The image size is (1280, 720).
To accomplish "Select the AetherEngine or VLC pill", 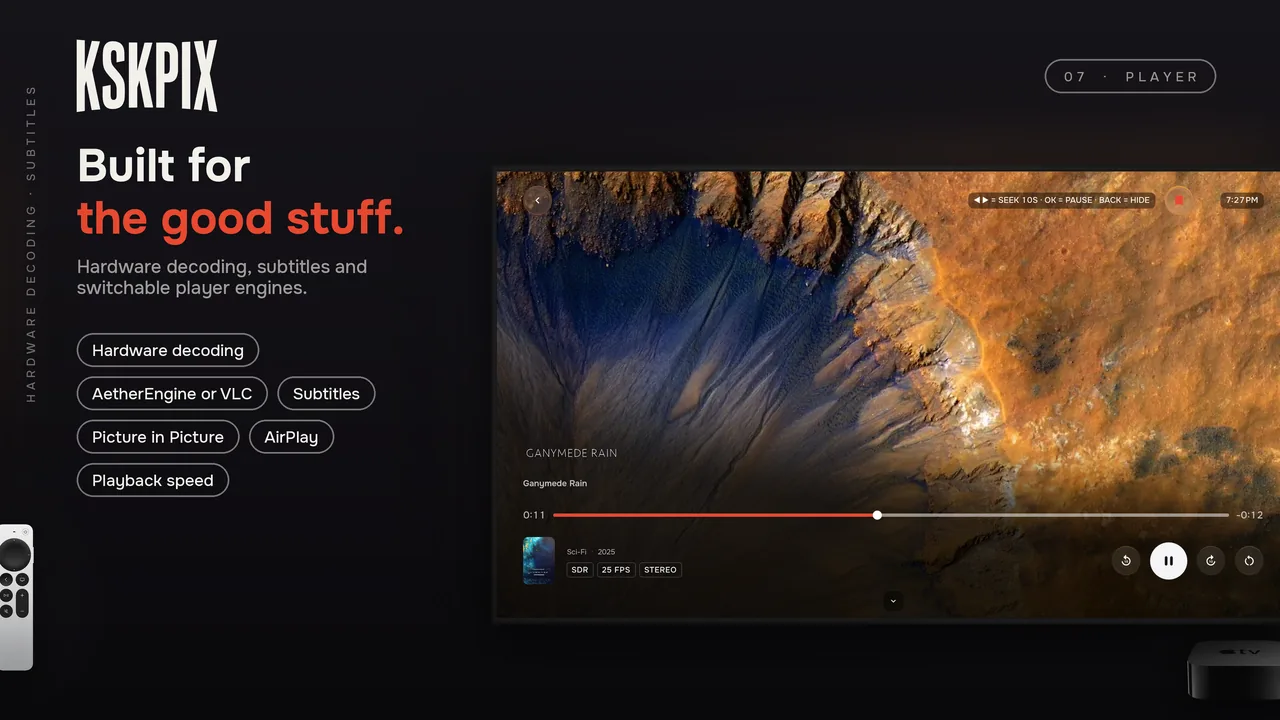I will tap(172, 394).
